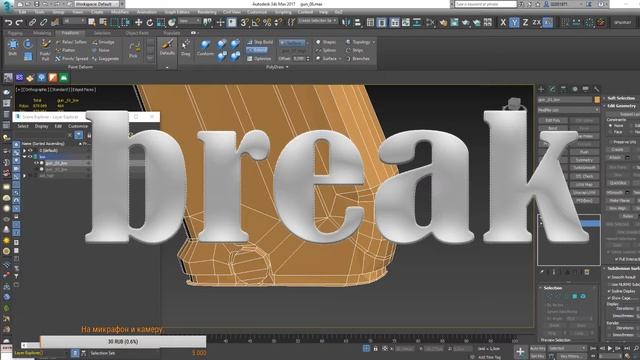
Task: Click the Undo arrow icon
Action: tap(9, 22)
